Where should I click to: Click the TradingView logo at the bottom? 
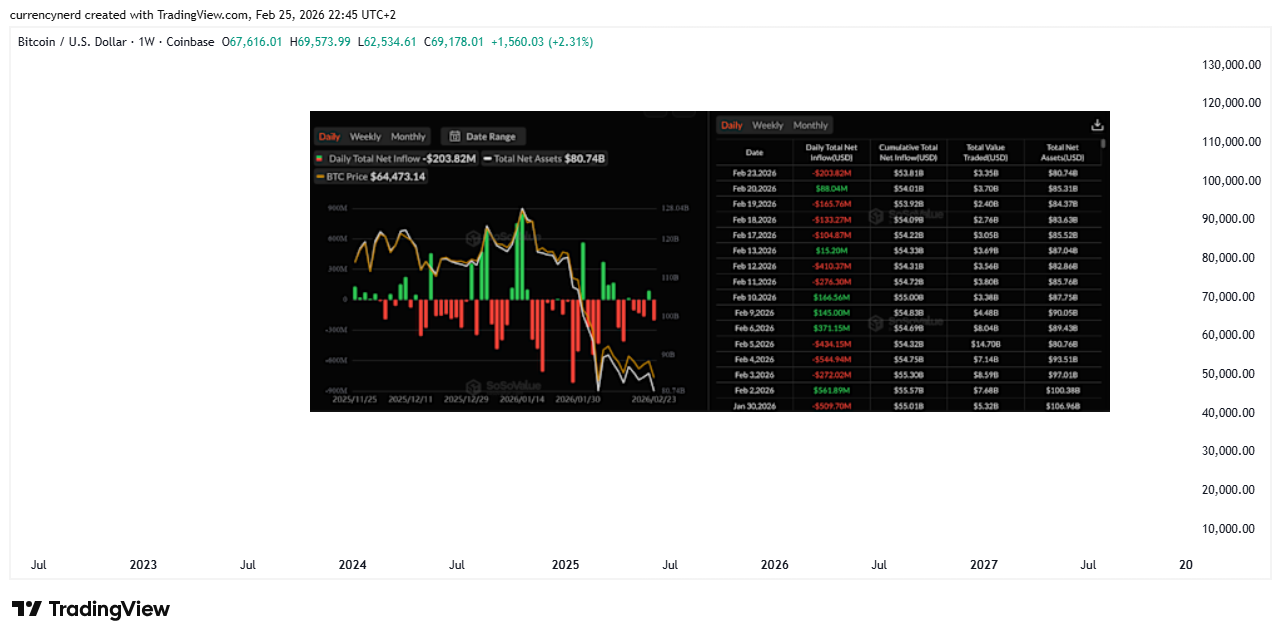(x=91, y=609)
